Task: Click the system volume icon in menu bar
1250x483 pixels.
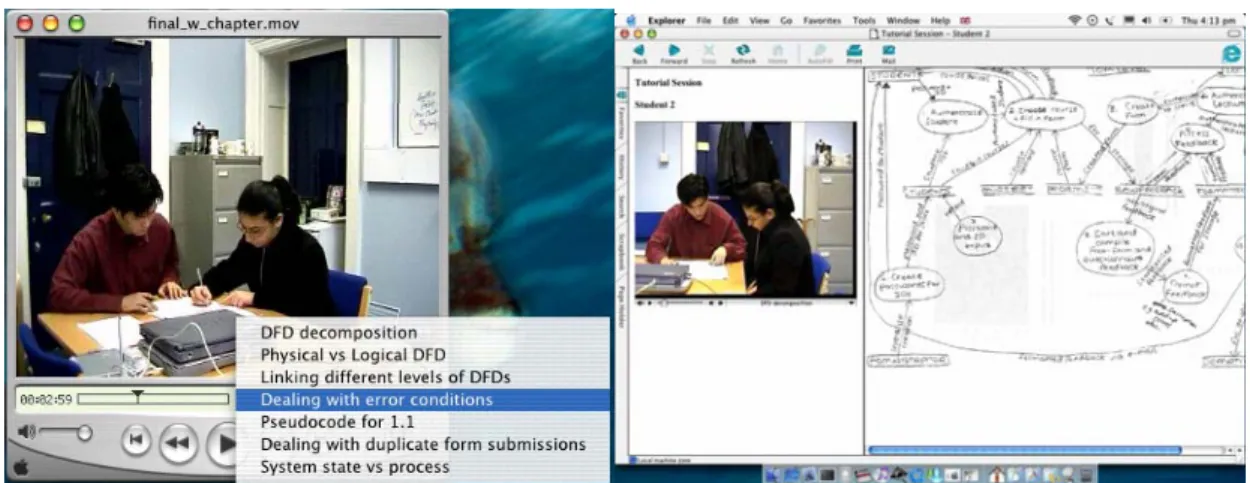Action: [x=1145, y=20]
